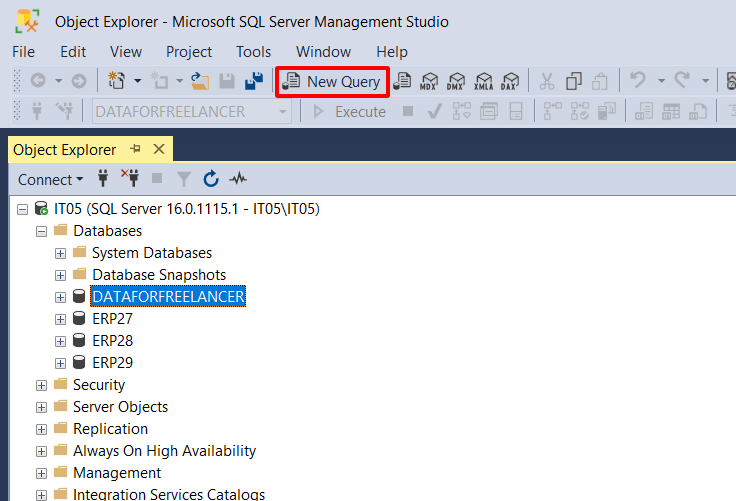Open the Undo history dropdown arrow
This screenshot has width=736, height=501.
pyautogui.click(x=661, y=81)
